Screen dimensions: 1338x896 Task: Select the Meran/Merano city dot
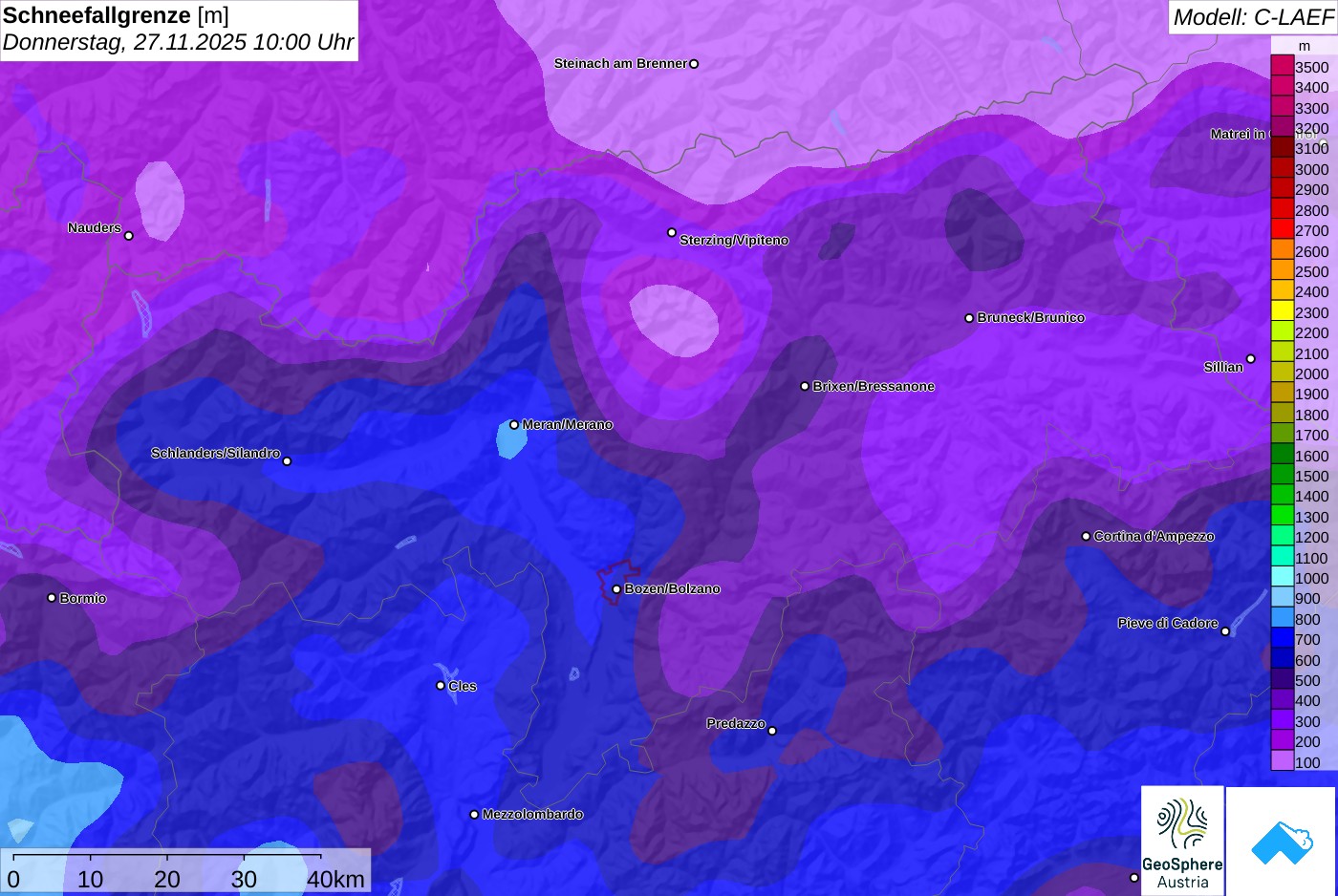pyautogui.click(x=514, y=425)
